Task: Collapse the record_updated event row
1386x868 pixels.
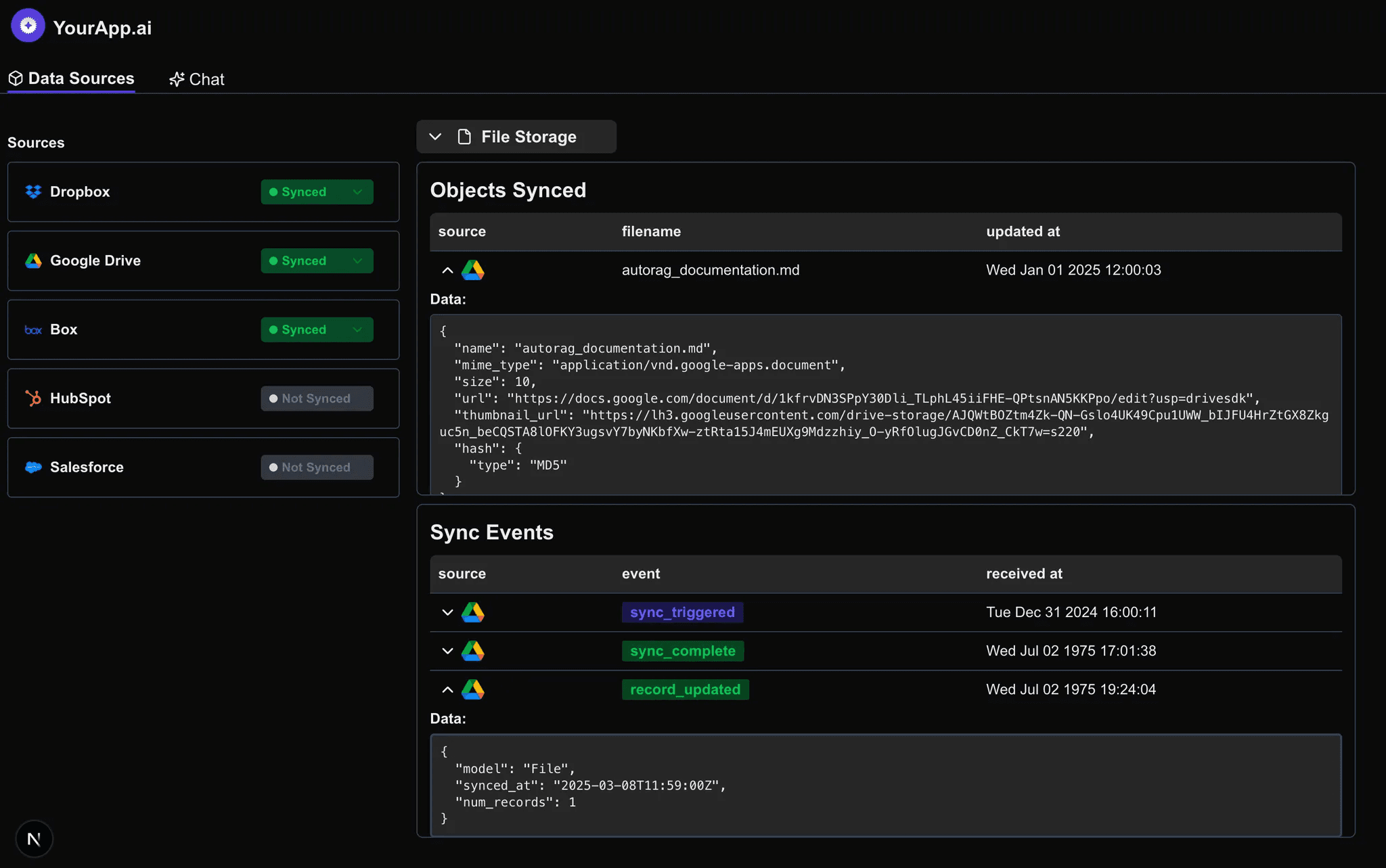Action: 447,689
